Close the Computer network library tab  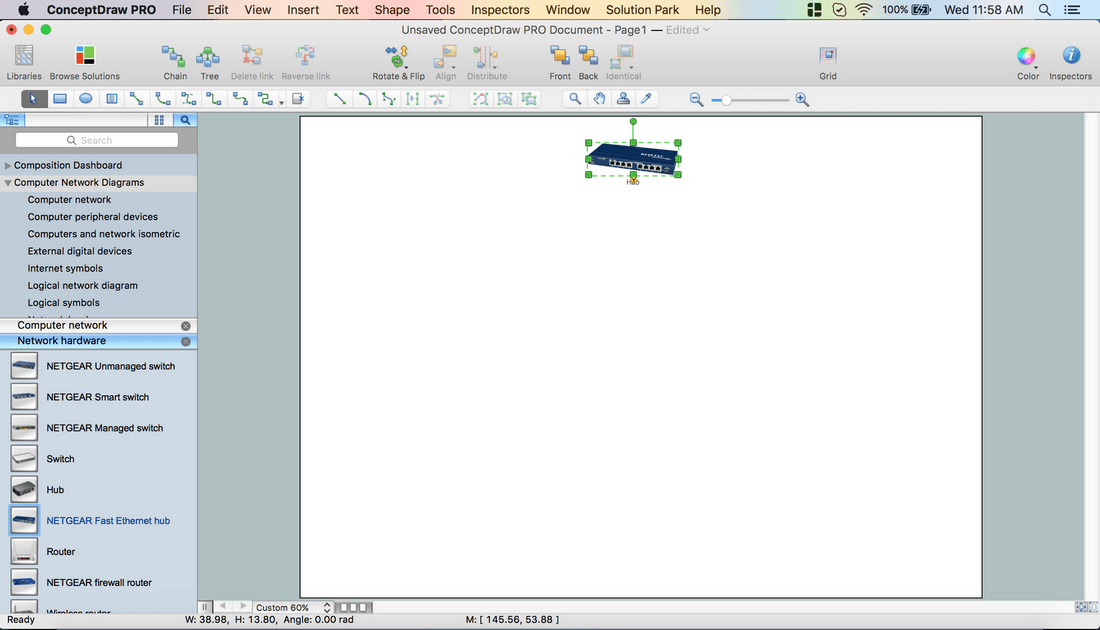click(x=186, y=326)
